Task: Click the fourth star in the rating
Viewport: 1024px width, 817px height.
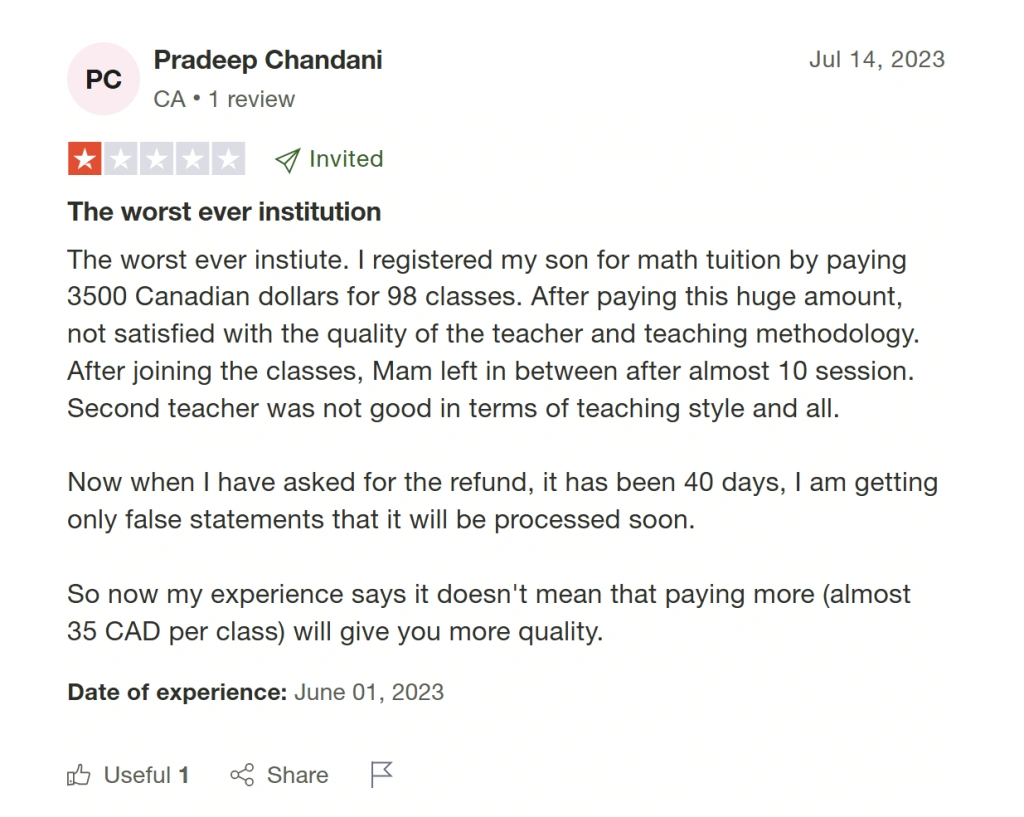Action: [192, 158]
